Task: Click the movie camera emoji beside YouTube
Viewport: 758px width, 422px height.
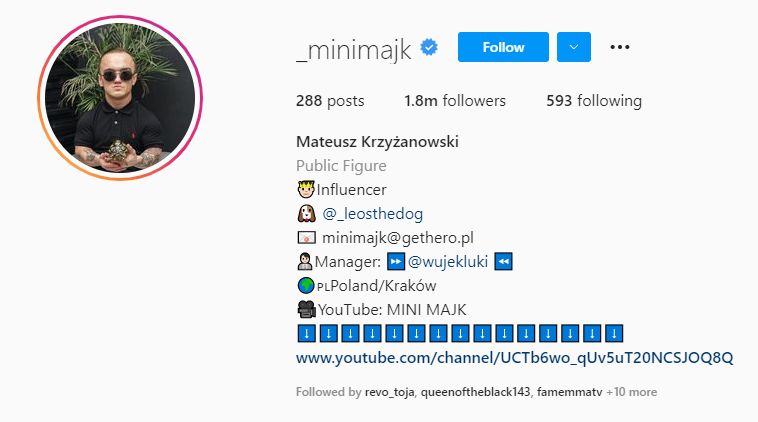Action: (x=306, y=309)
